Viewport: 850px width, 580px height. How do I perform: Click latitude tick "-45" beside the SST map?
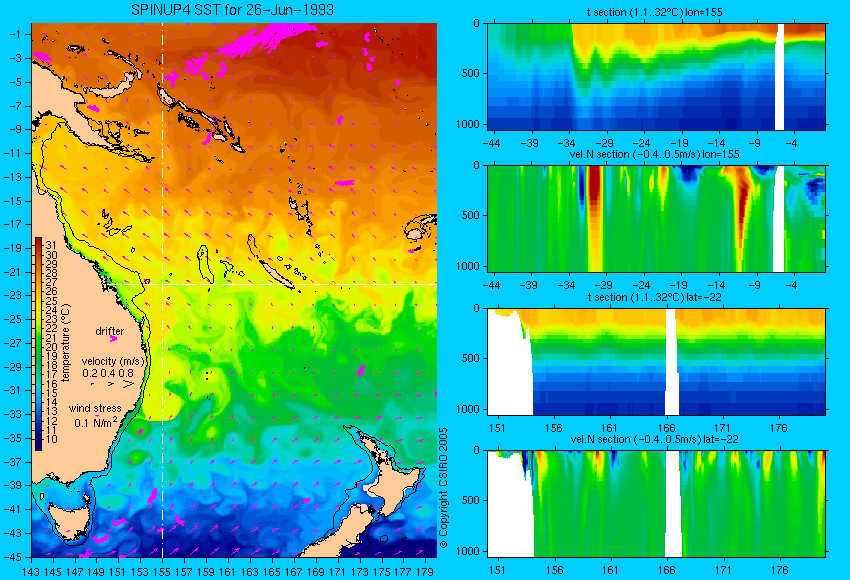point(12,557)
